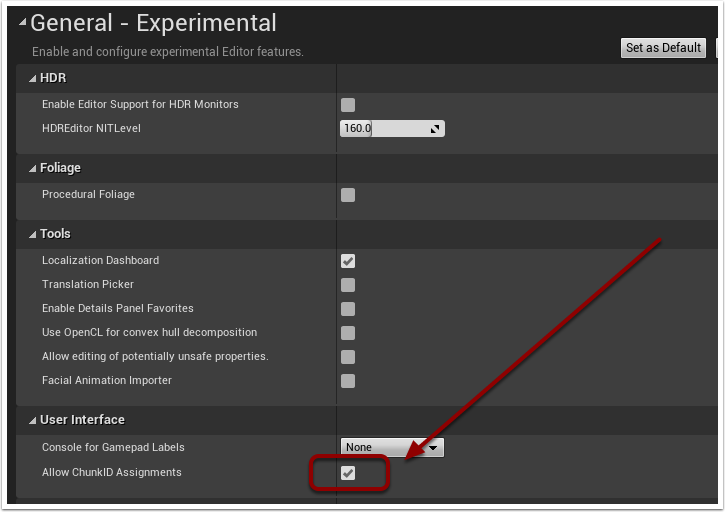Enable Facial Animation Importer
This screenshot has height=512, width=725.
point(348,381)
